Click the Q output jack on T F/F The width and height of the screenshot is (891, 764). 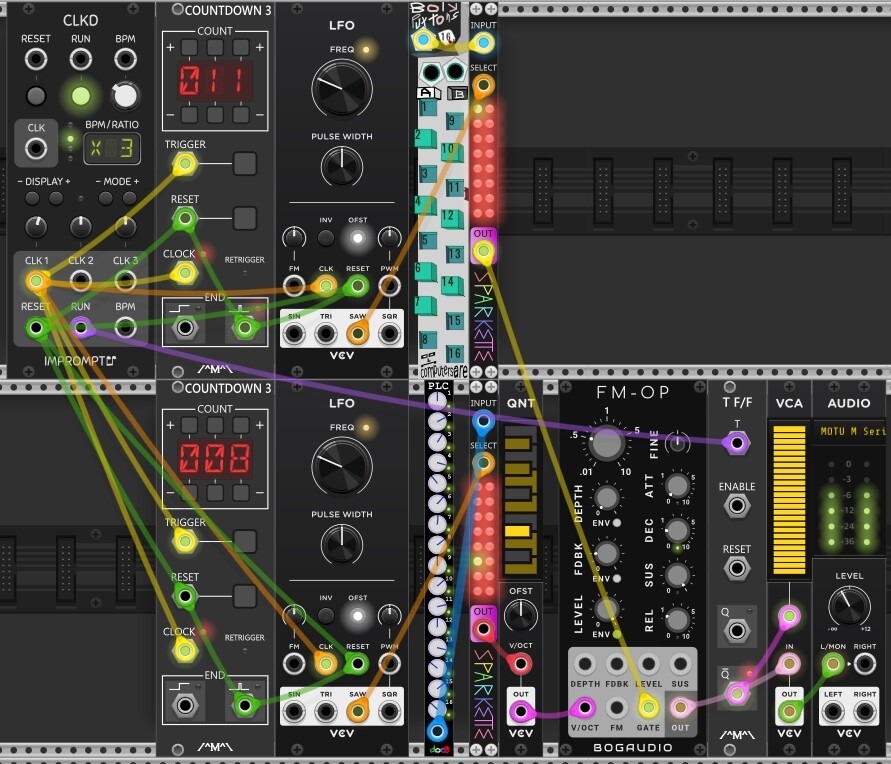736,631
